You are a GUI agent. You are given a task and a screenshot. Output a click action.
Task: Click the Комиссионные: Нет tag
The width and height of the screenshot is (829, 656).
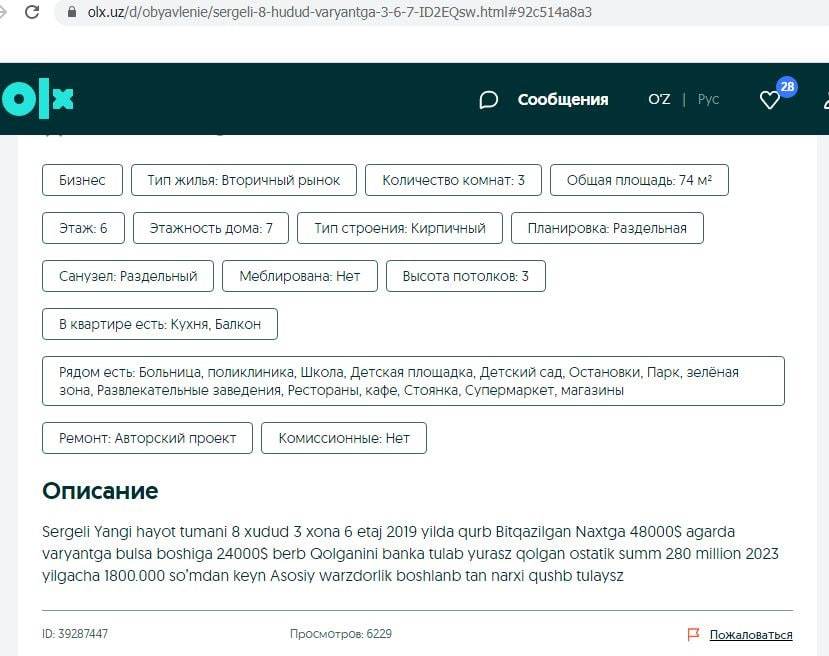pyautogui.click(x=344, y=438)
